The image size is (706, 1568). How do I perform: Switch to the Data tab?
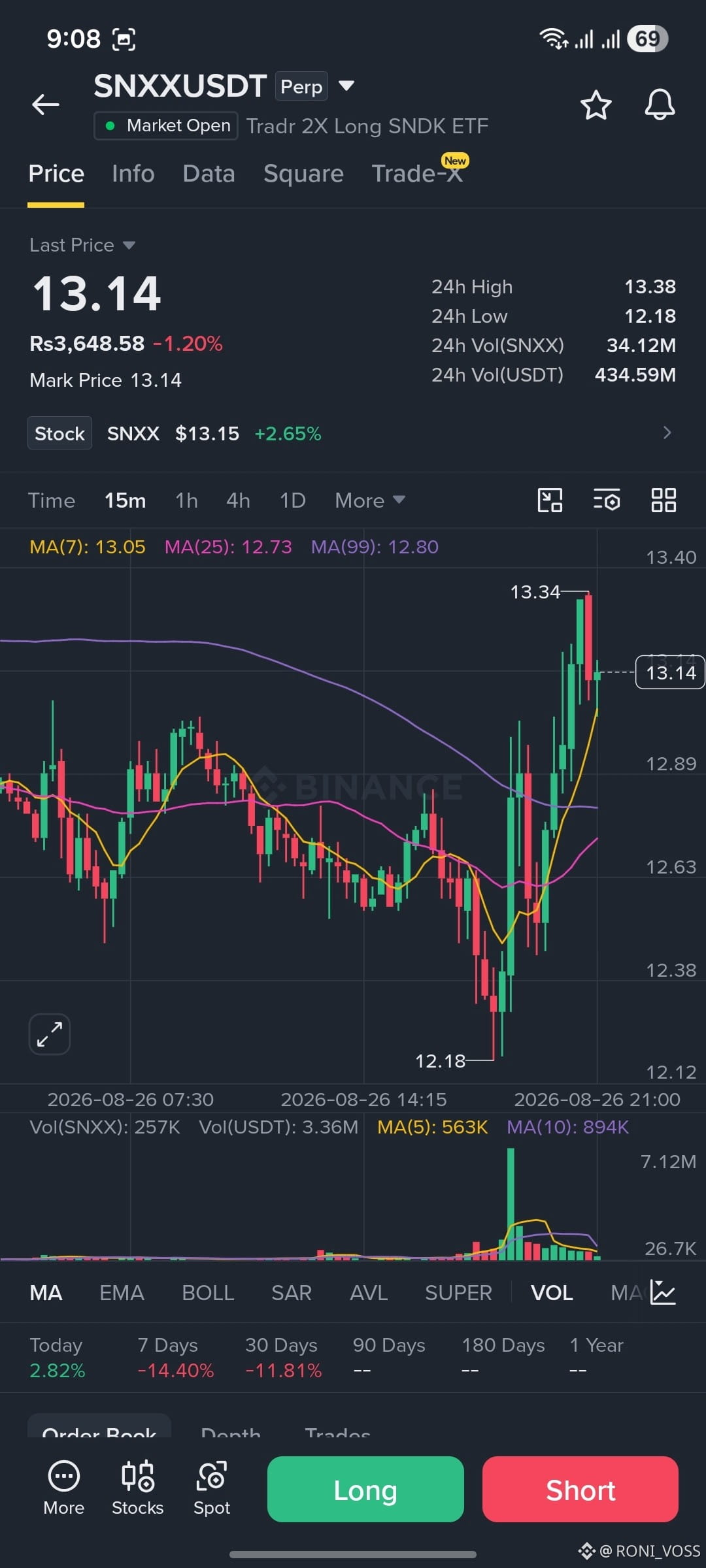coord(209,174)
